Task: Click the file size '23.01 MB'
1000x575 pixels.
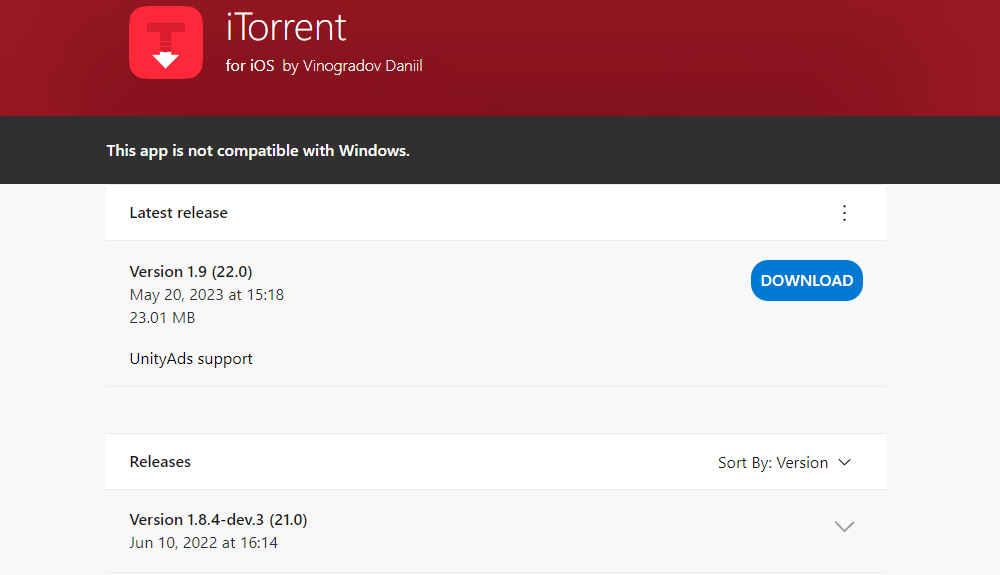Action: [162, 317]
